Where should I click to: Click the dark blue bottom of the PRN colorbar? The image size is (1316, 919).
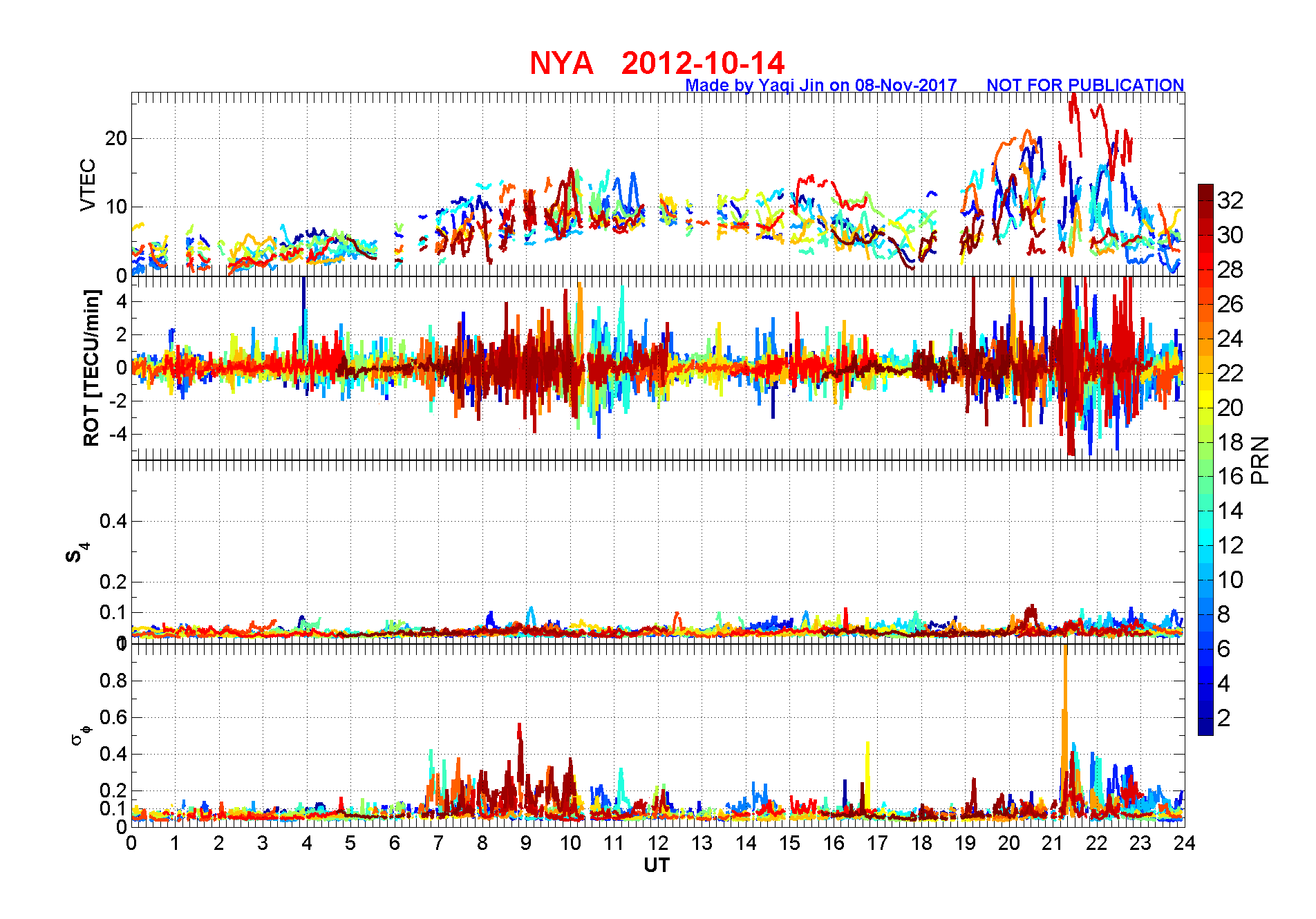coord(1205,728)
